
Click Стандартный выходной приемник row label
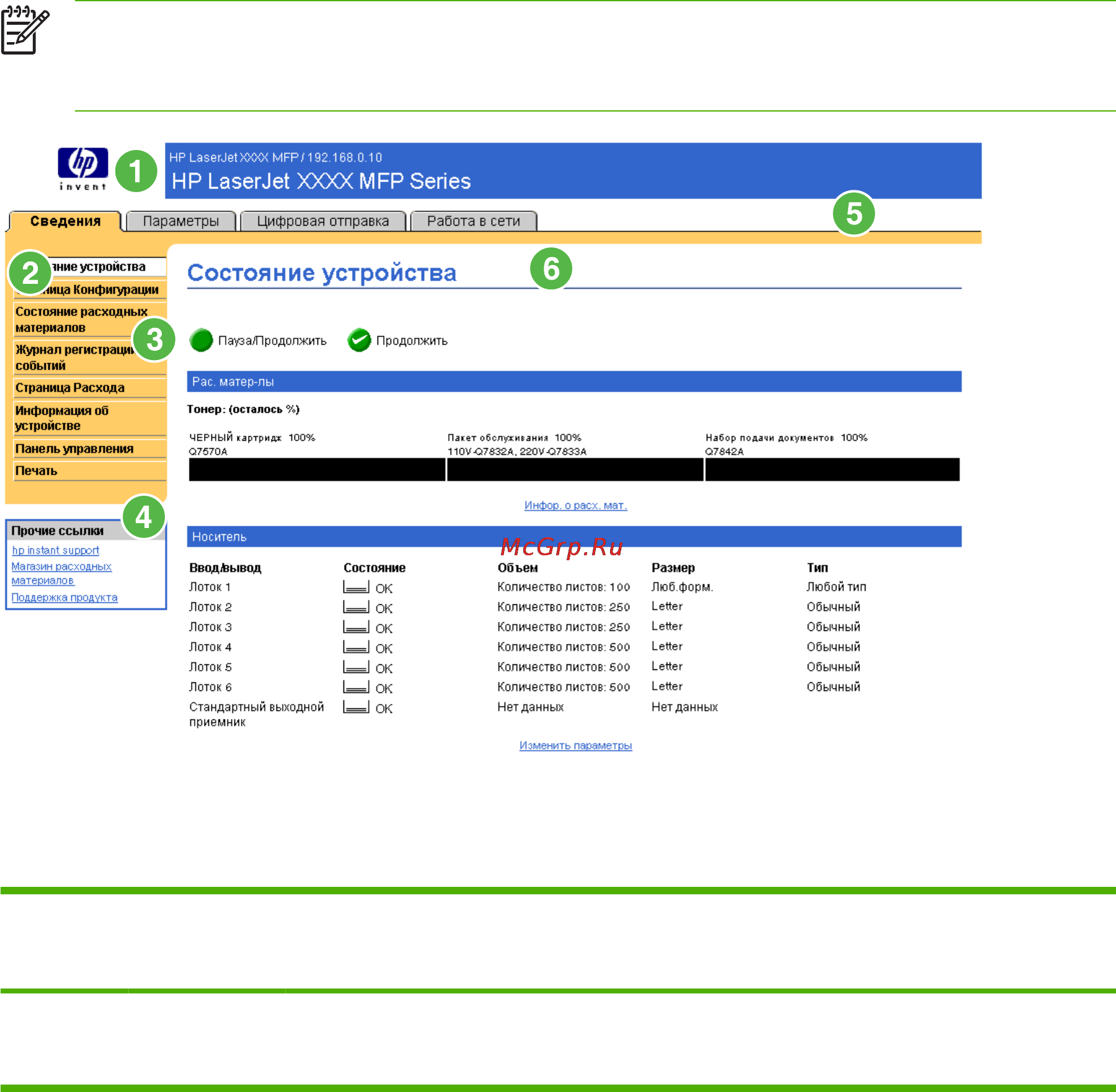click(257, 715)
